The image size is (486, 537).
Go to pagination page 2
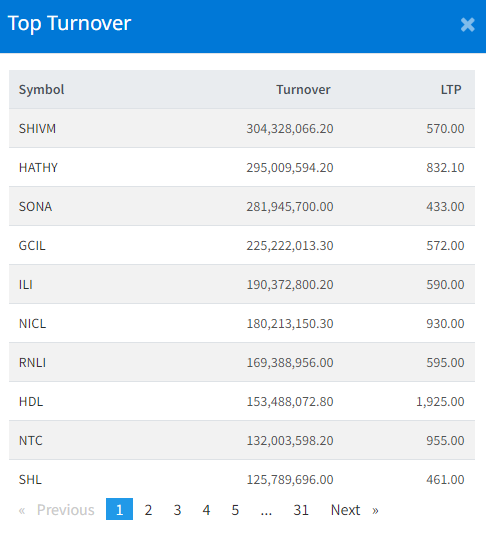[148, 510]
